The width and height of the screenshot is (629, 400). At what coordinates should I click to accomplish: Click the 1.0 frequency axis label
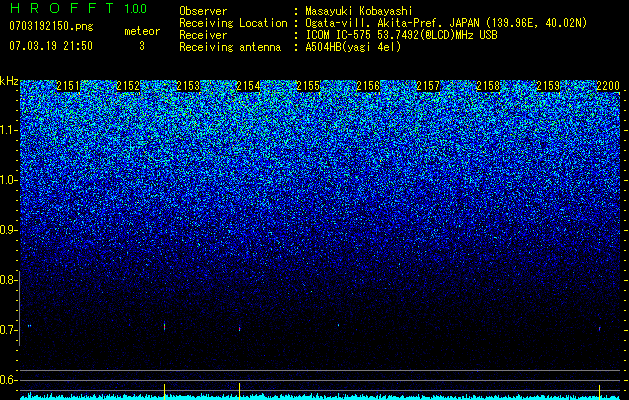tap(9, 180)
